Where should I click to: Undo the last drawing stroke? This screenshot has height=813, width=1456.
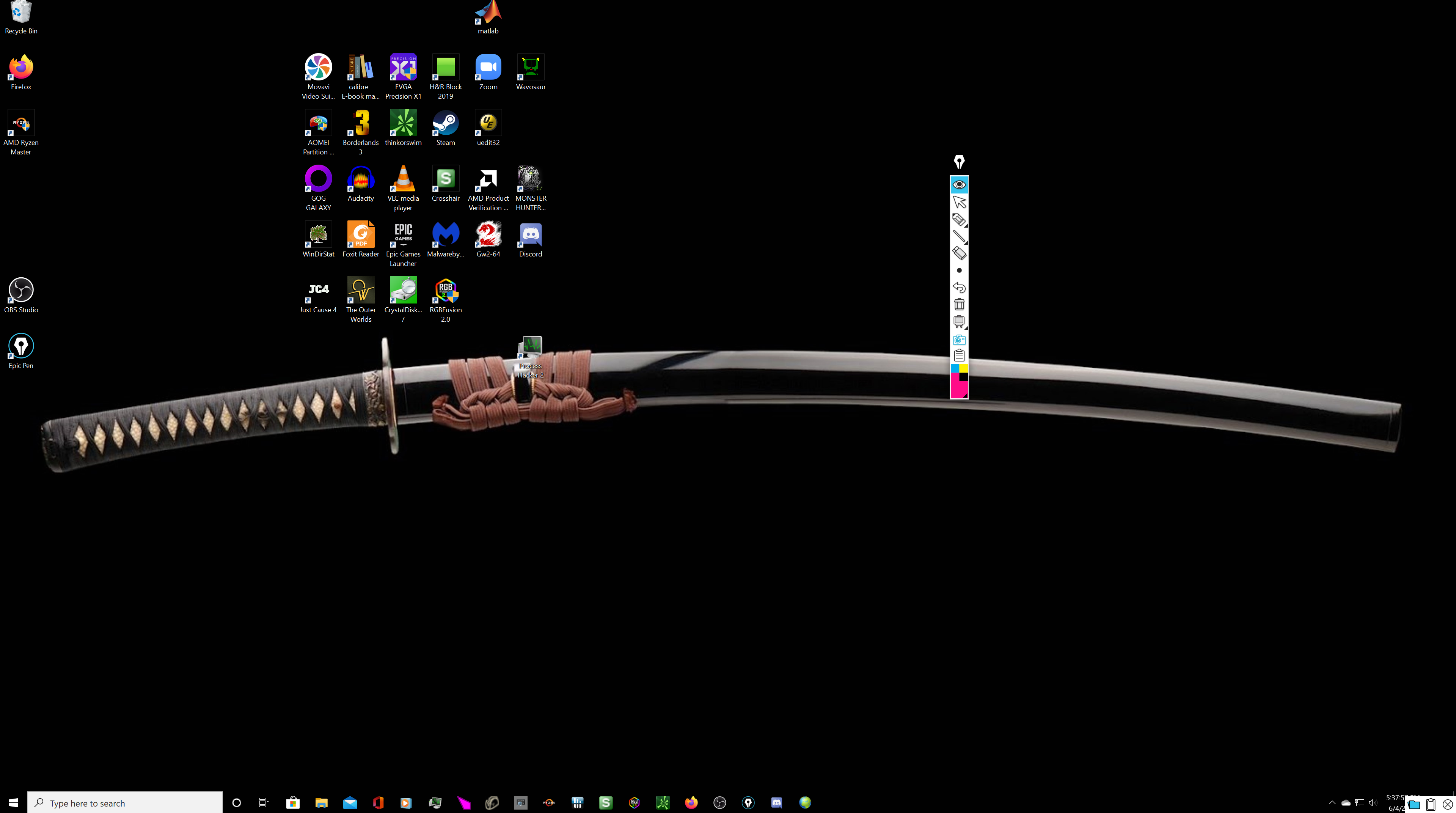click(x=959, y=287)
